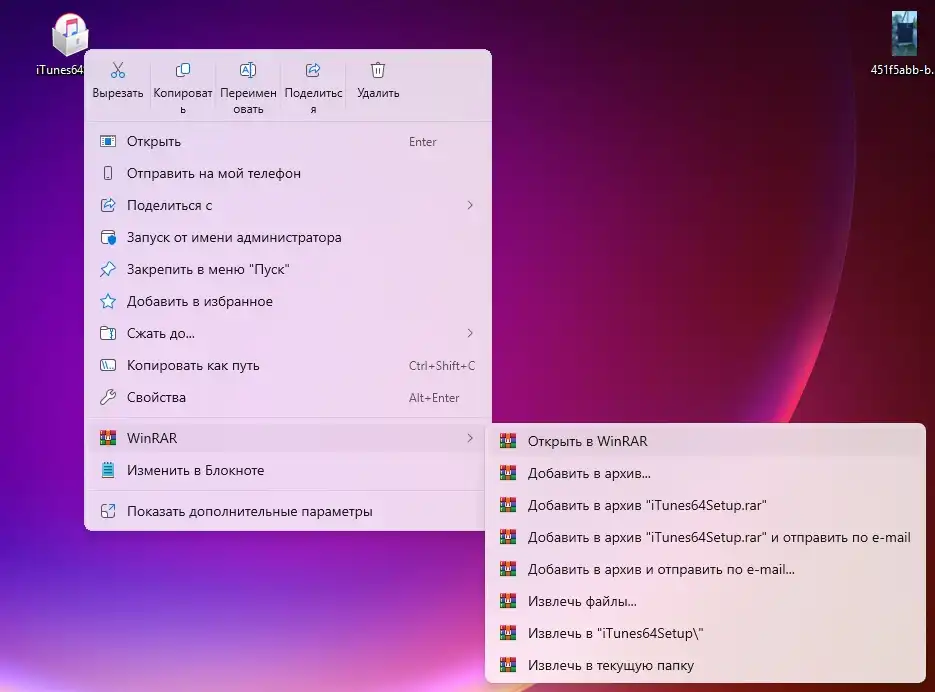Image resolution: width=935 pixels, height=692 pixels.
Task: Expand the 'Поделиться с' submenu
Action: pos(469,205)
